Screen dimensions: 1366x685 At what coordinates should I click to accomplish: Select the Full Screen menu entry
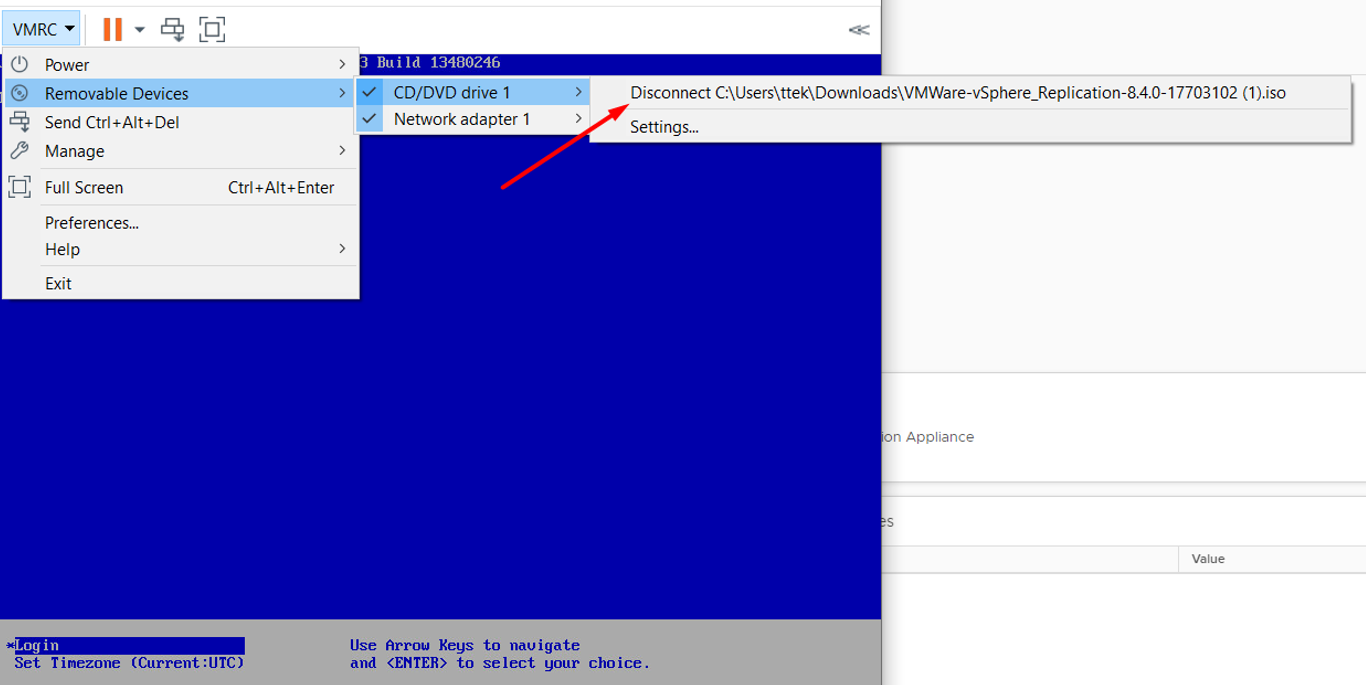(x=84, y=187)
